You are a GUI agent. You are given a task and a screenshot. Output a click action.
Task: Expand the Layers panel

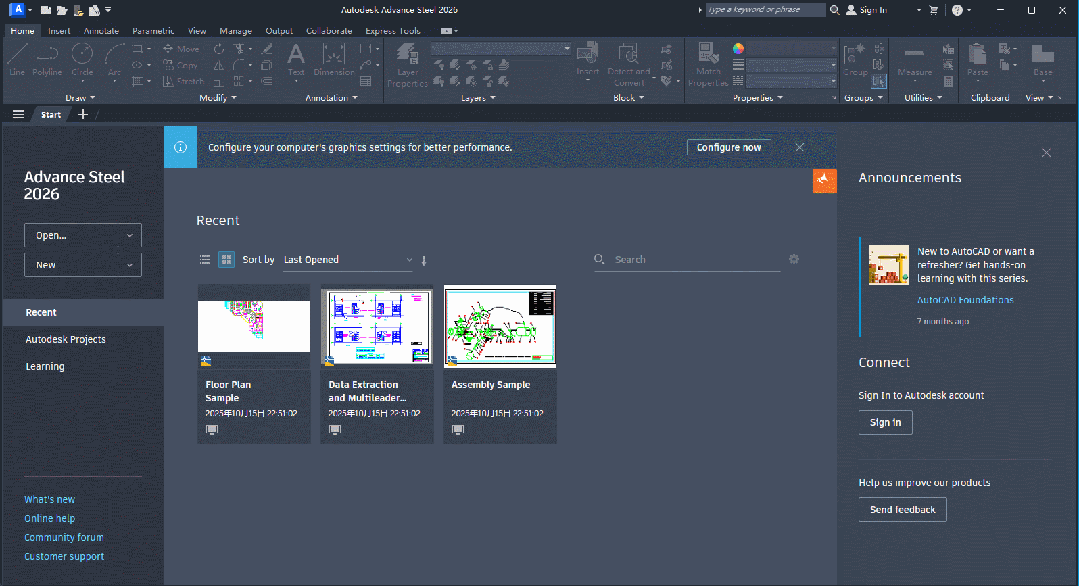[x=478, y=98]
